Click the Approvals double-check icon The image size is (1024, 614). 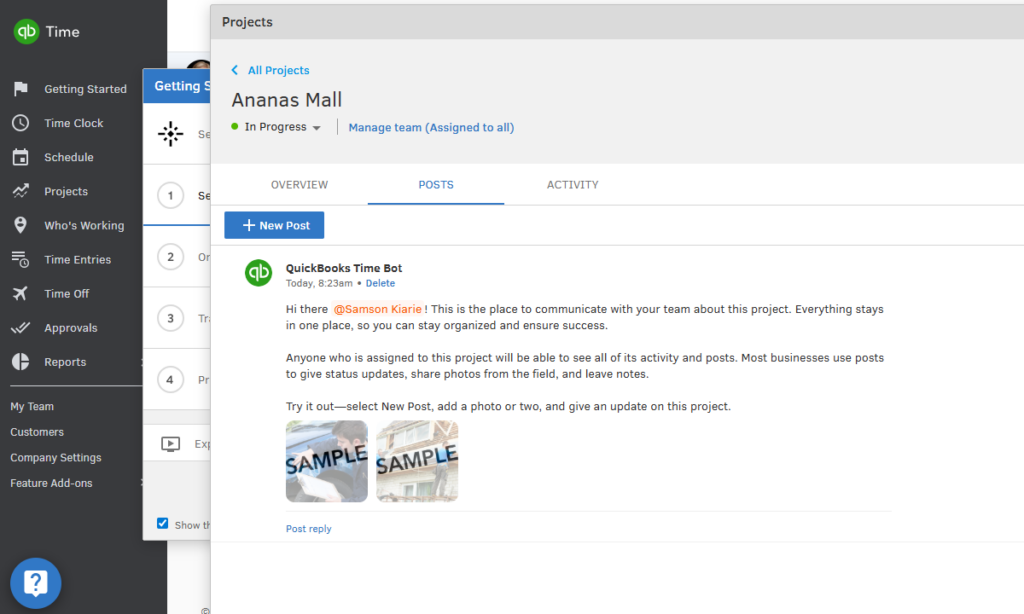[x=21, y=327]
